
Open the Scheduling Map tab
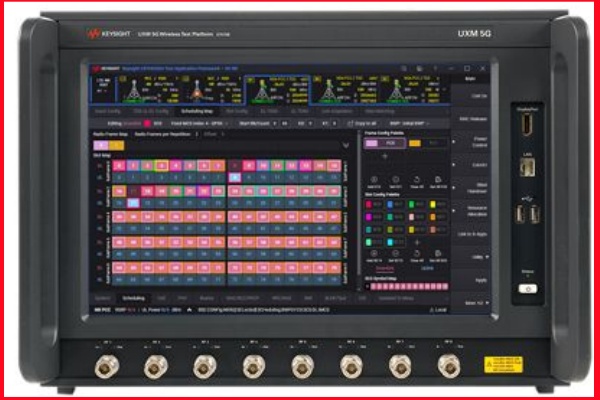tap(197, 111)
